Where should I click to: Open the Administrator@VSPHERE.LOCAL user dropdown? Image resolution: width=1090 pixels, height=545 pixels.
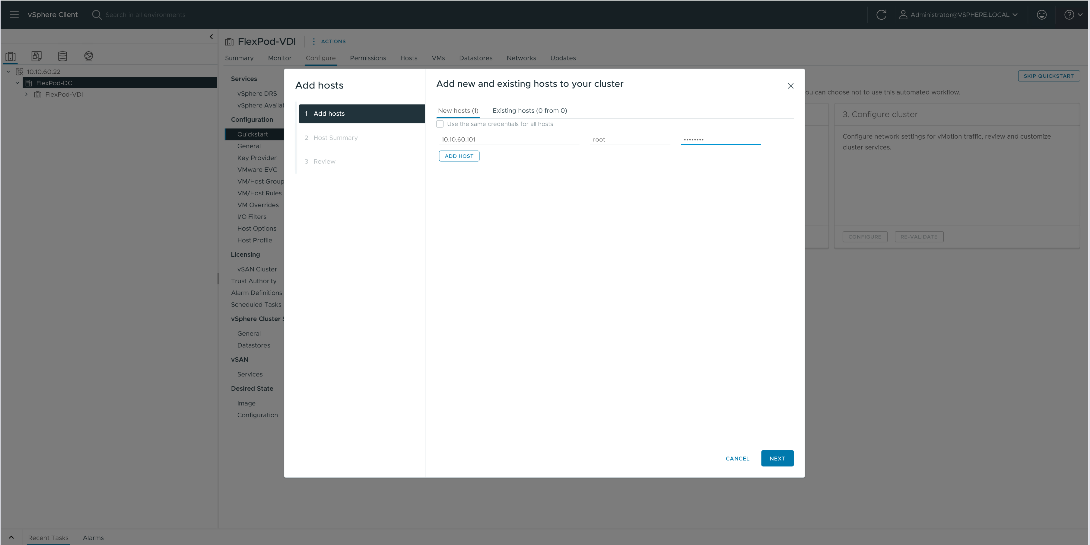click(958, 15)
